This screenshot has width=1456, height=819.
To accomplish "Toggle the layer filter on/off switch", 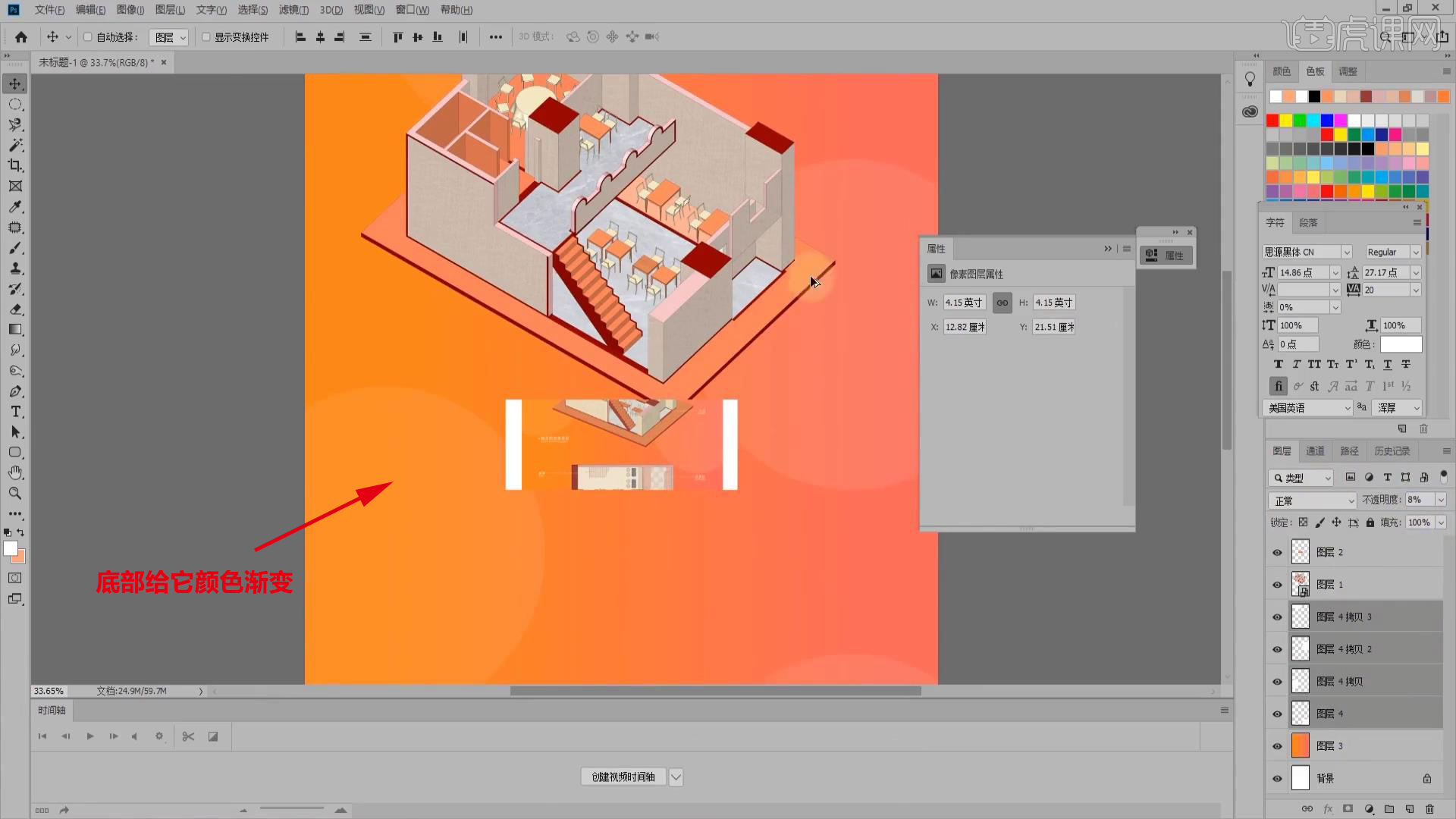I will (x=1444, y=477).
